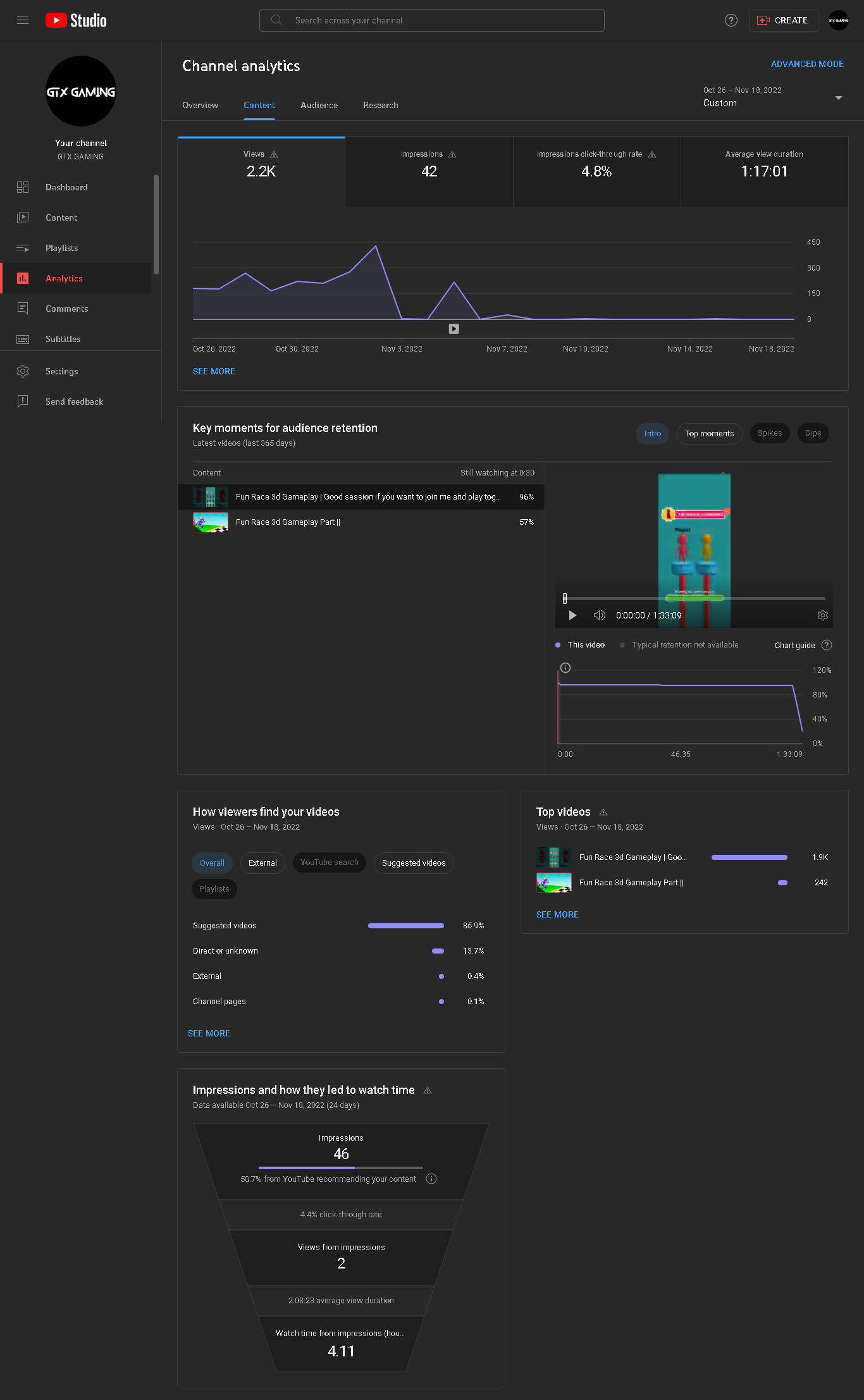Click warning icon beside click-through rate
The image size is (864, 1400).
652,154
